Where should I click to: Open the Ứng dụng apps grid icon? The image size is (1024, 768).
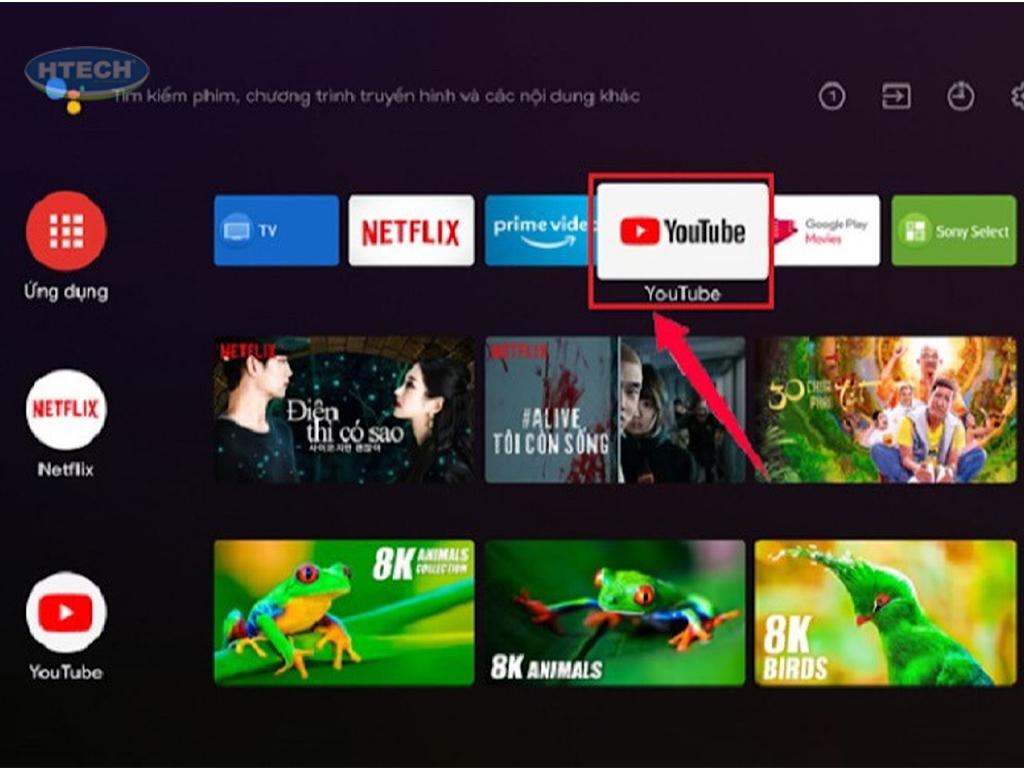66,231
